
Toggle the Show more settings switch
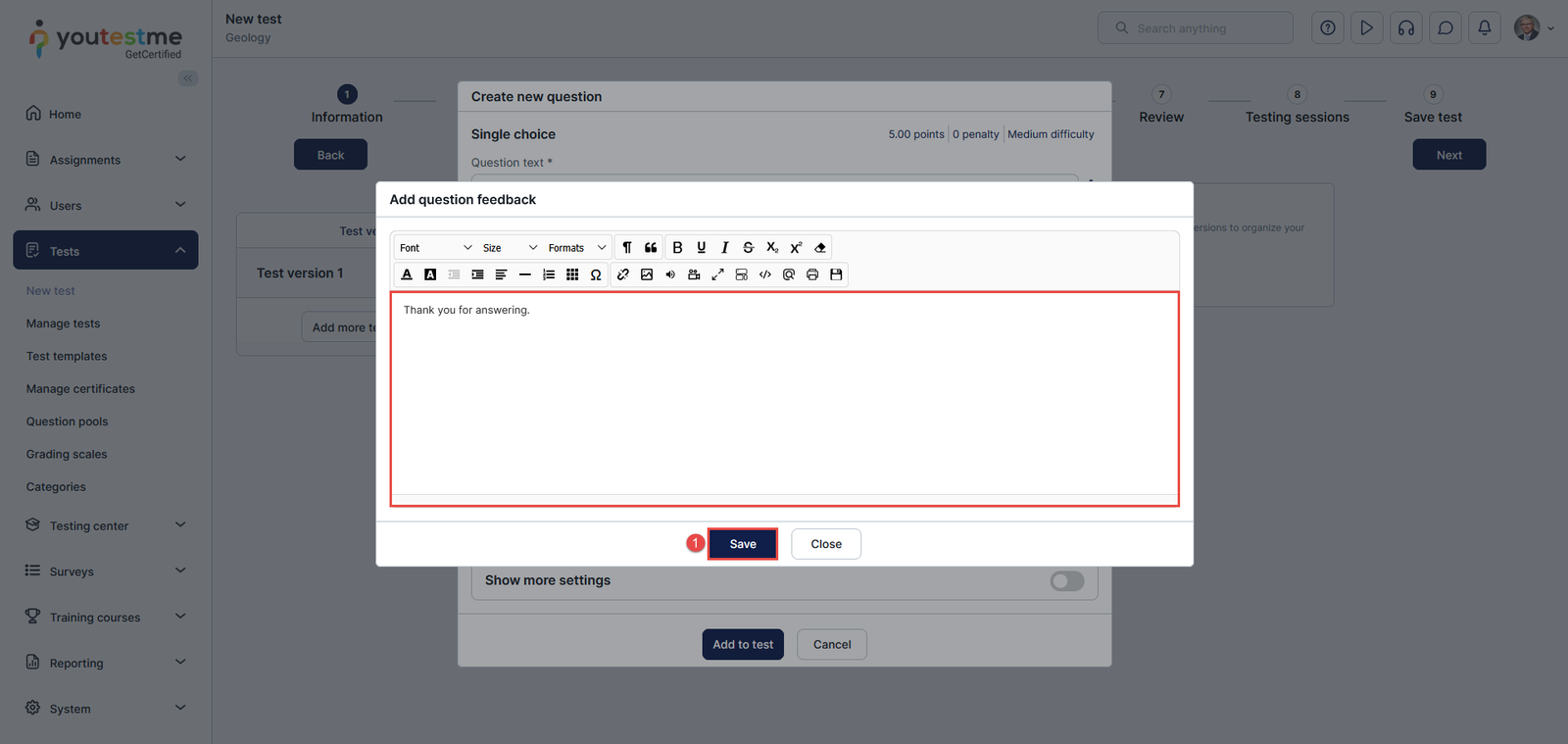click(1066, 581)
